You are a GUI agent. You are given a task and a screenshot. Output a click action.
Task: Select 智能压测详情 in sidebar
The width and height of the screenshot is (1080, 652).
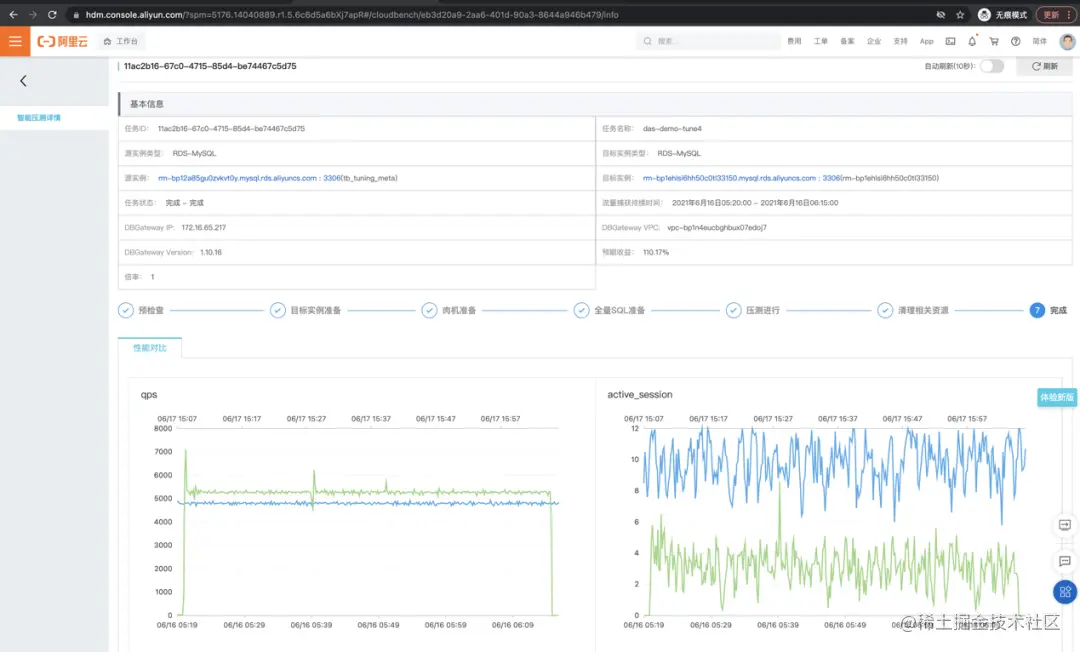coord(39,118)
